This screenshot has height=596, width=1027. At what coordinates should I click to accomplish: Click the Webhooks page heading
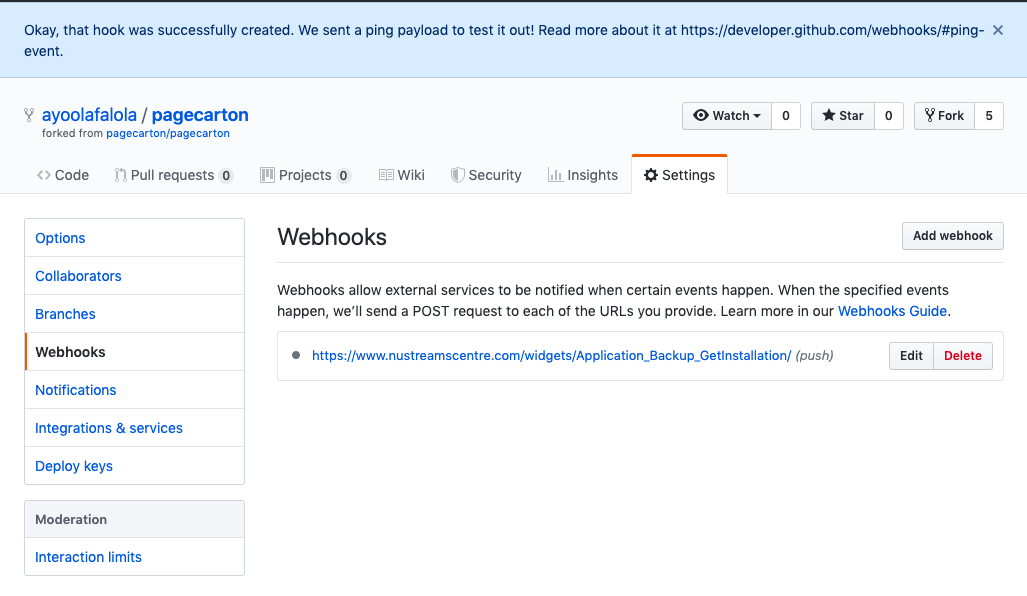tap(332, 237)
